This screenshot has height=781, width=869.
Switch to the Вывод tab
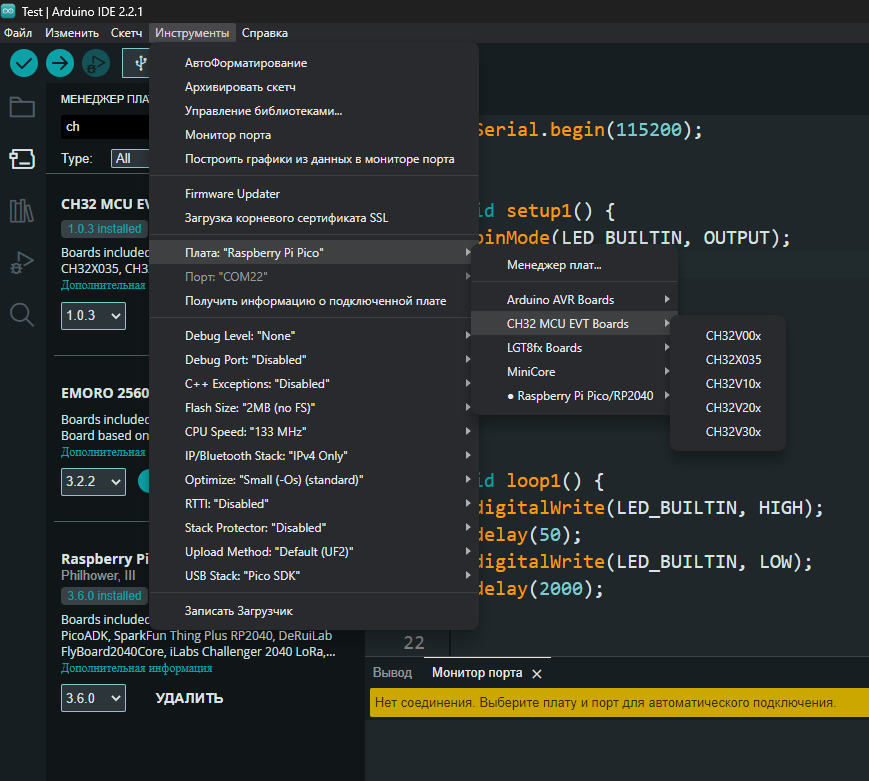[x=392, y=673]
